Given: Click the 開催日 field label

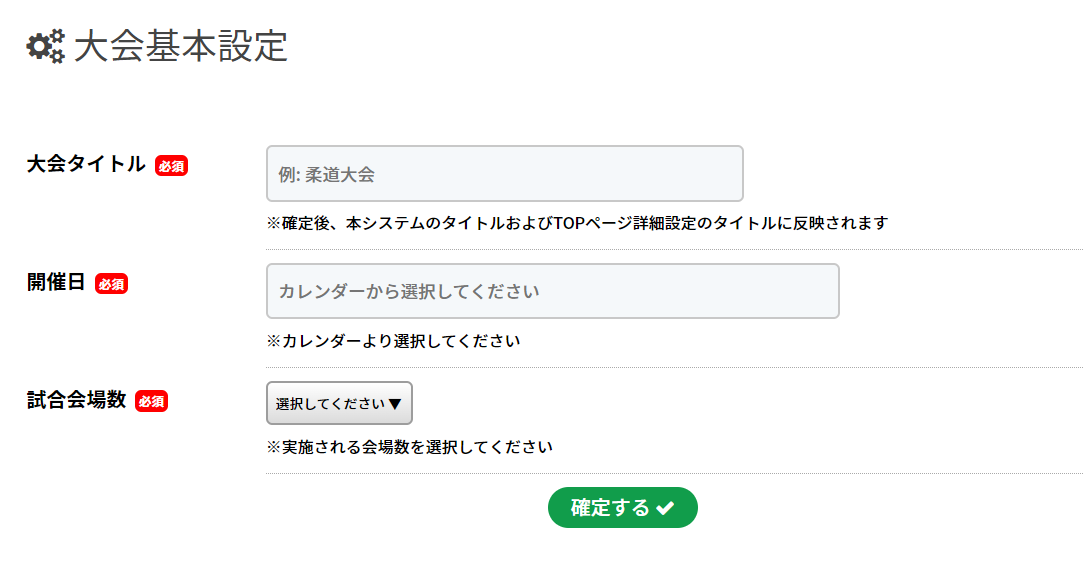Looking at the screenshot, I should click(56, 283).
